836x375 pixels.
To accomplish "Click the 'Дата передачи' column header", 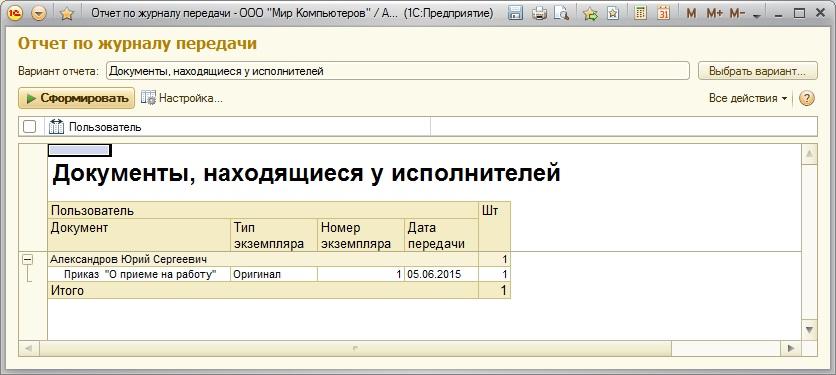I will click(441, 235).
